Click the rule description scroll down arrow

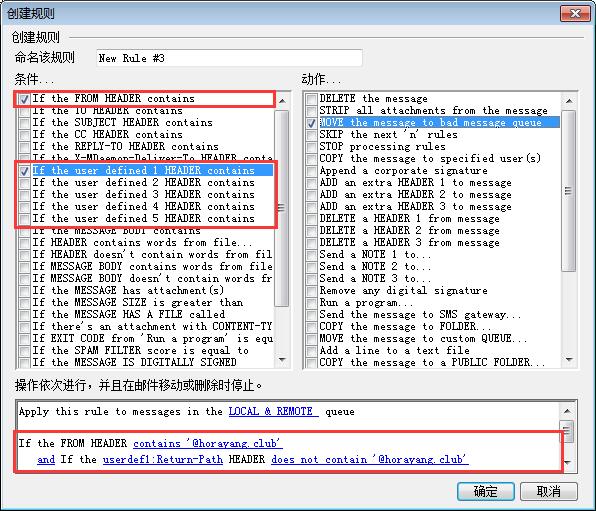pyautogui.click(x=567, y=463)
